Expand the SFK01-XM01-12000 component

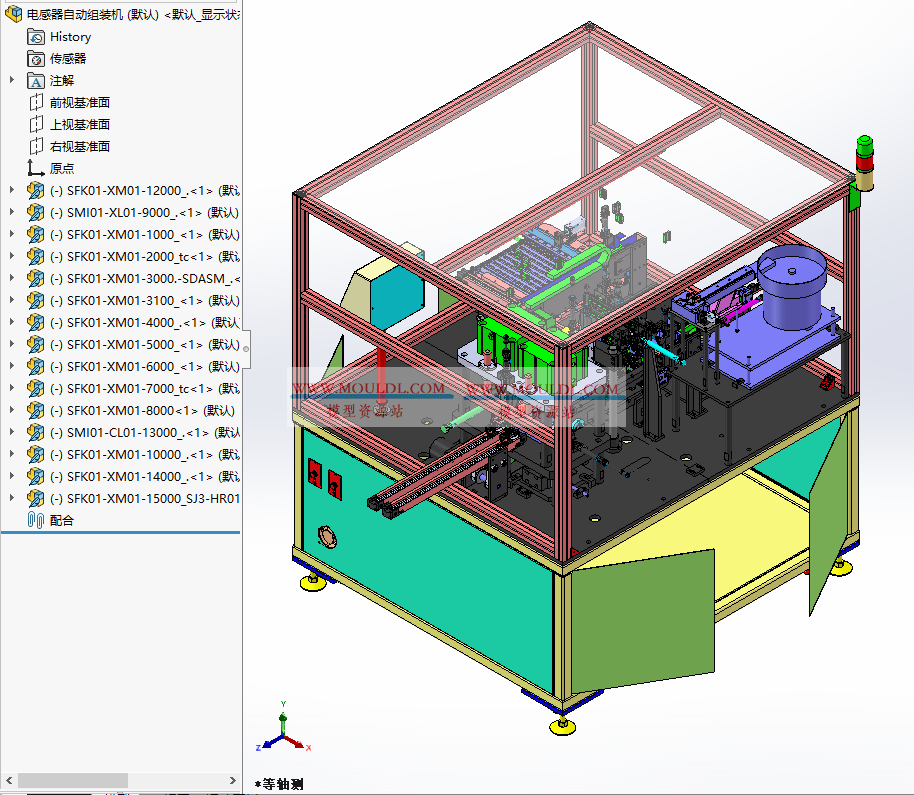[x=10, y=190]
